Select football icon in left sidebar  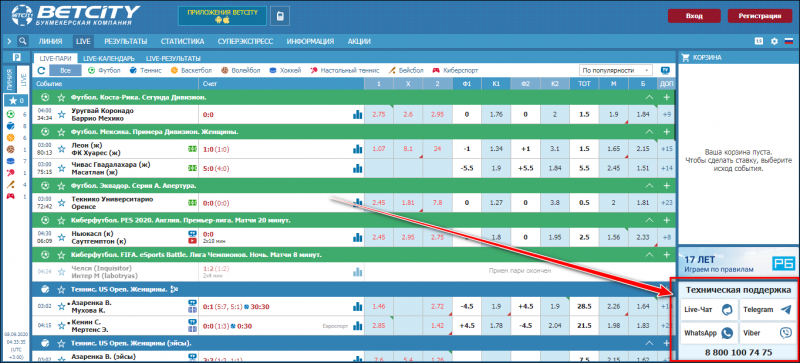(10, 114)
